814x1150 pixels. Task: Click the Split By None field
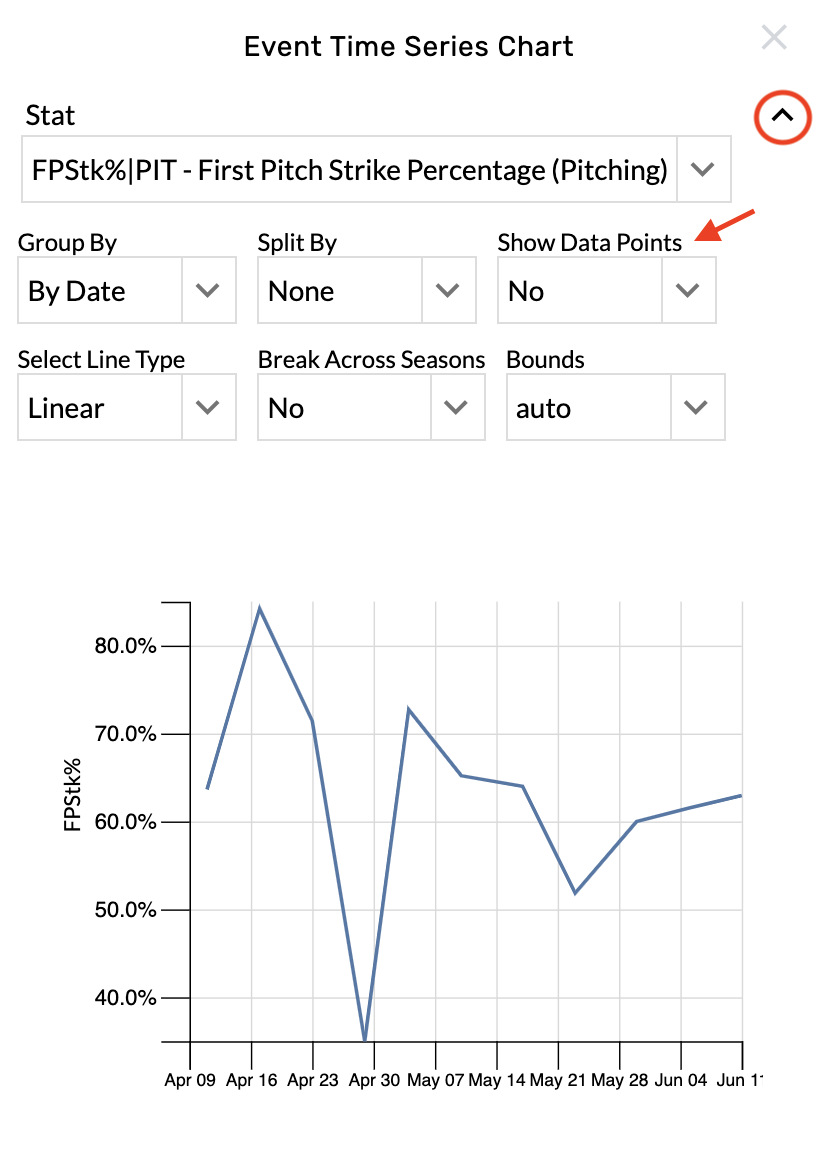tap(340, 291)
